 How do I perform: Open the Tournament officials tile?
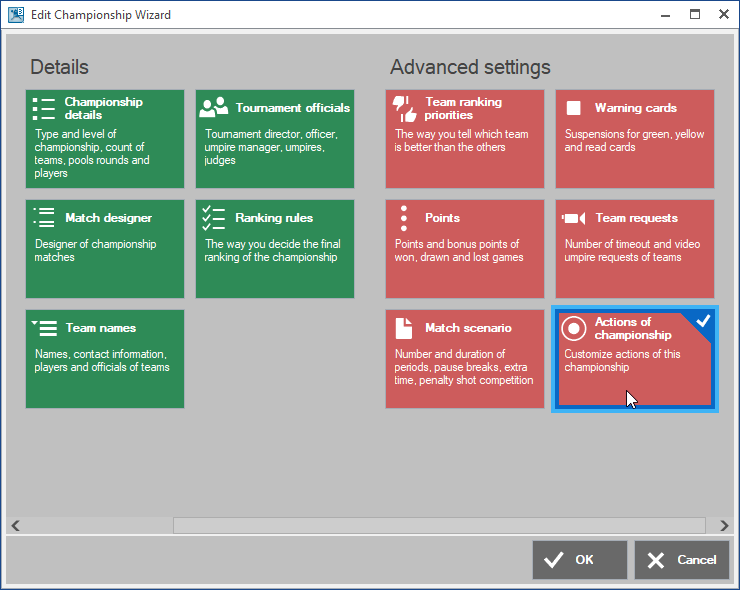[275, 139]
